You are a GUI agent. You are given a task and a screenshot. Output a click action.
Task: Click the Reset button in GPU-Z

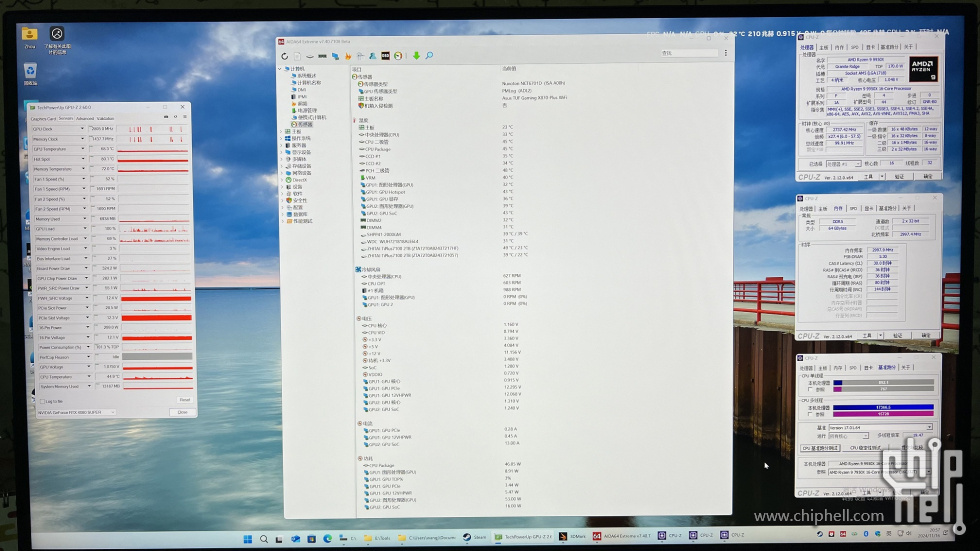pos(184,400)
